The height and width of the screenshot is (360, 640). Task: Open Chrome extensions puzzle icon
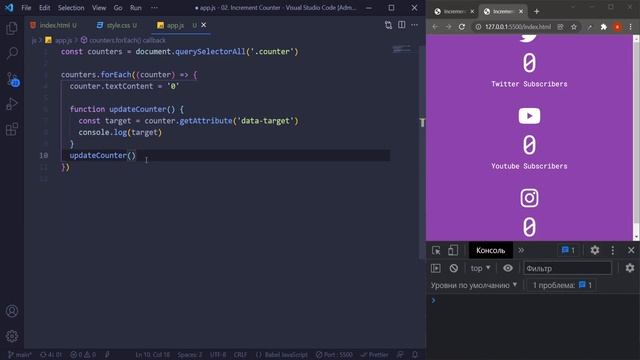coord(604,27)
